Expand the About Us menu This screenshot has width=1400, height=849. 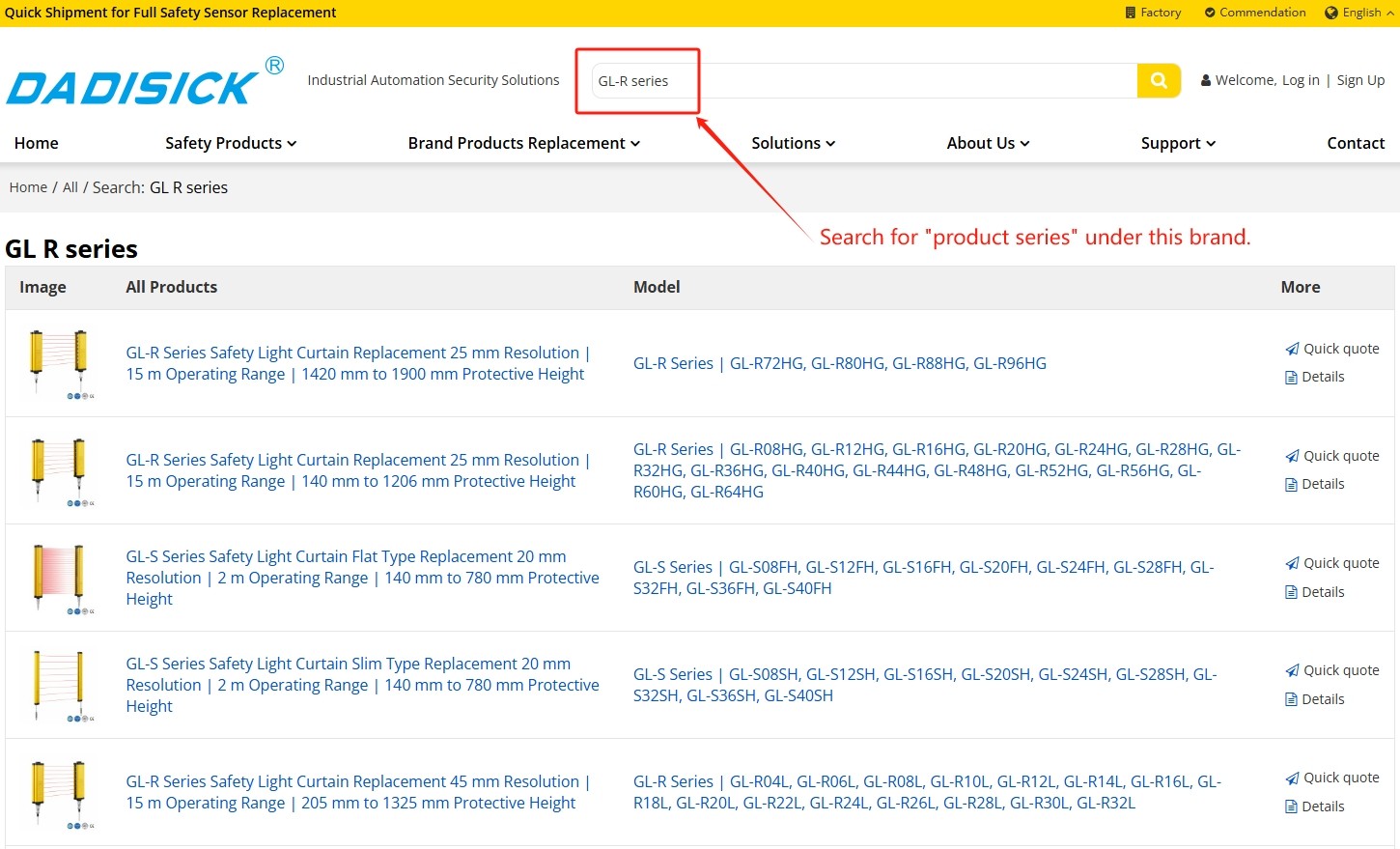988,143
